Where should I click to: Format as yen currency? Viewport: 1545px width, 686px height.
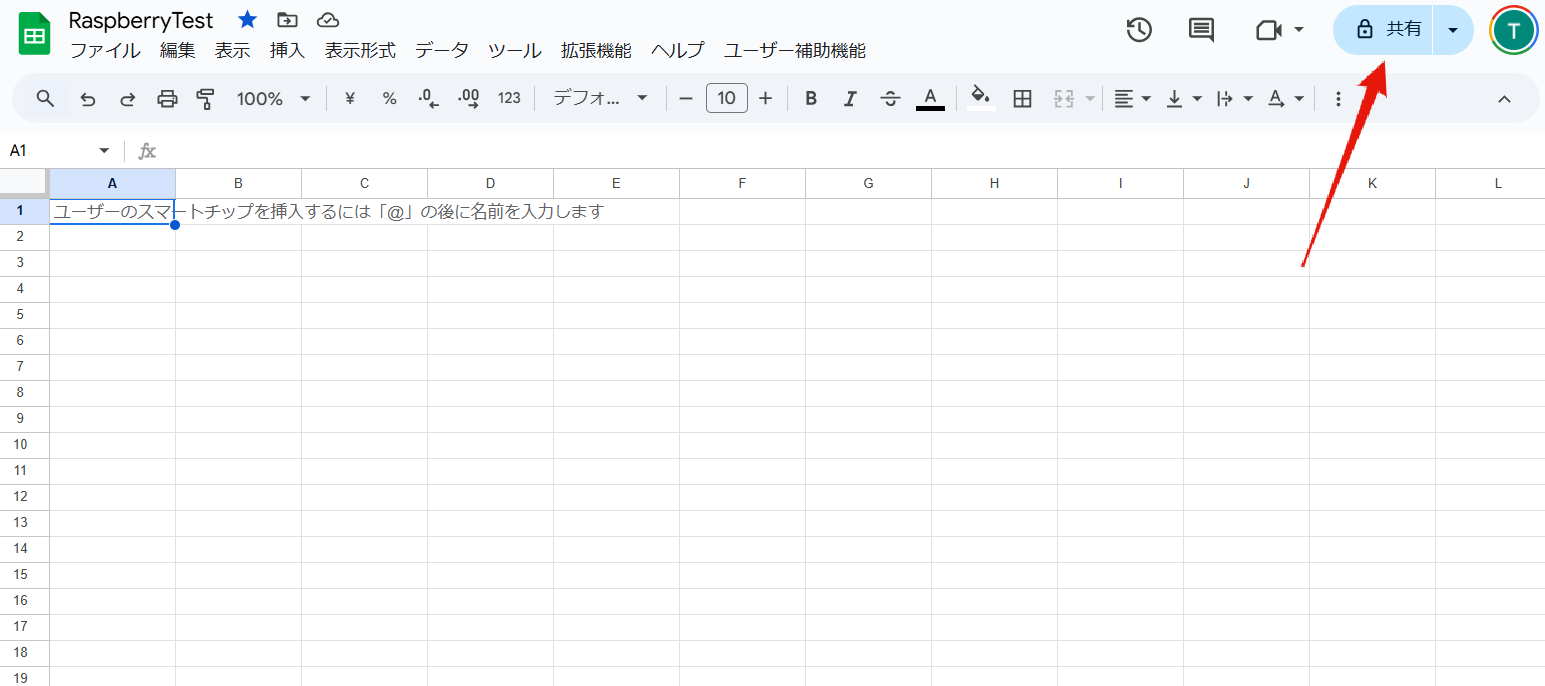point(350,98)
